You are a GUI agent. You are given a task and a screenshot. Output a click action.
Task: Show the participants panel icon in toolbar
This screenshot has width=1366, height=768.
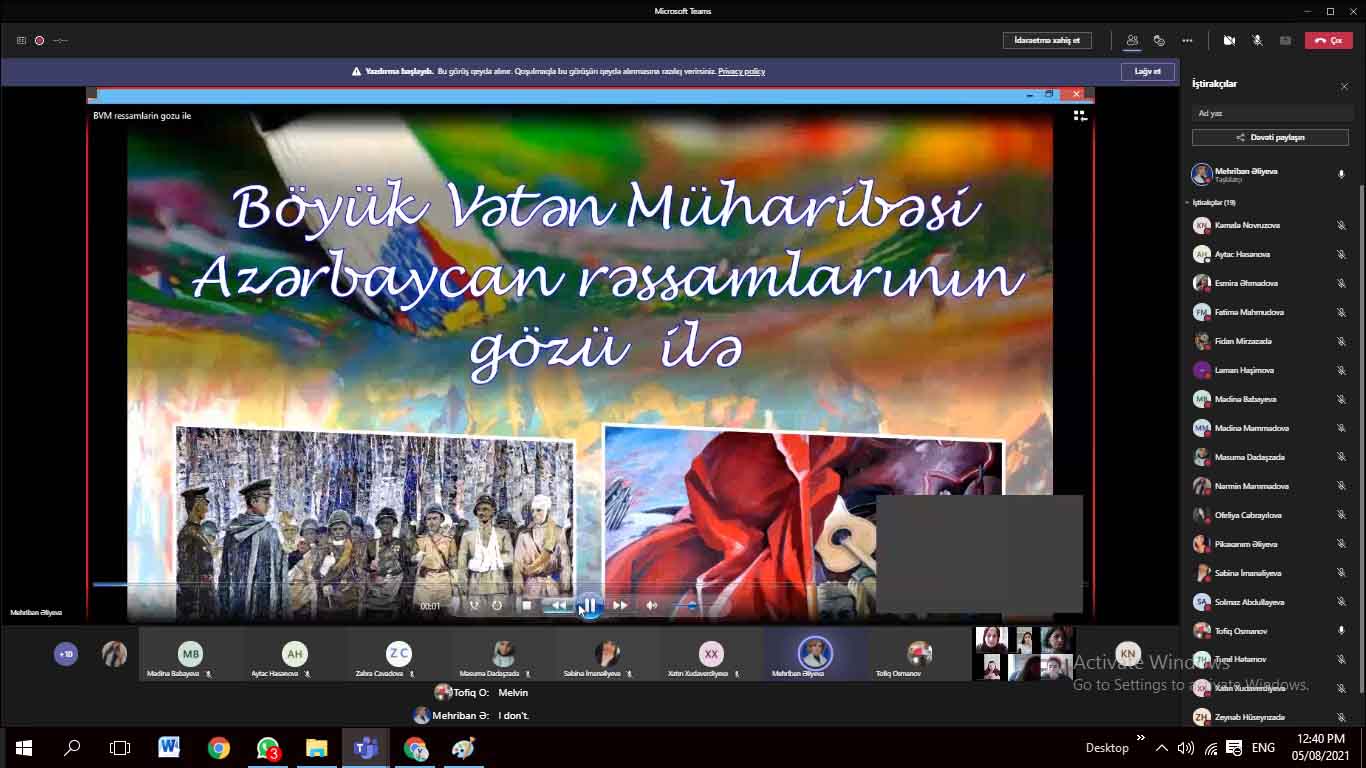coord(1132,41)
